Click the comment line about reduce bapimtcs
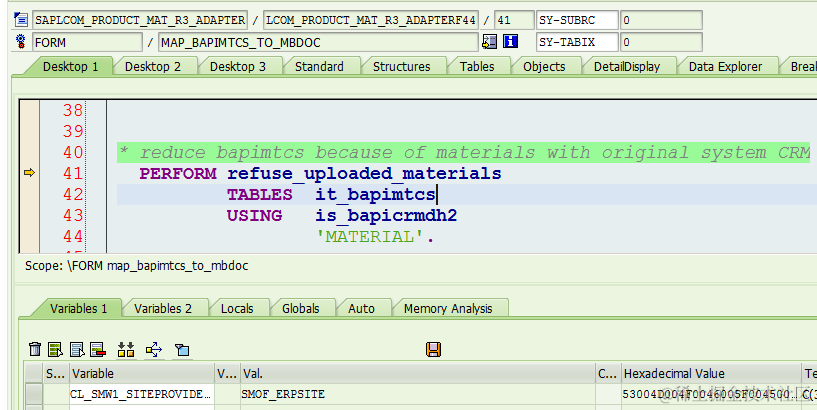This screenshot has width=817, height=410. tap(464, 153)
